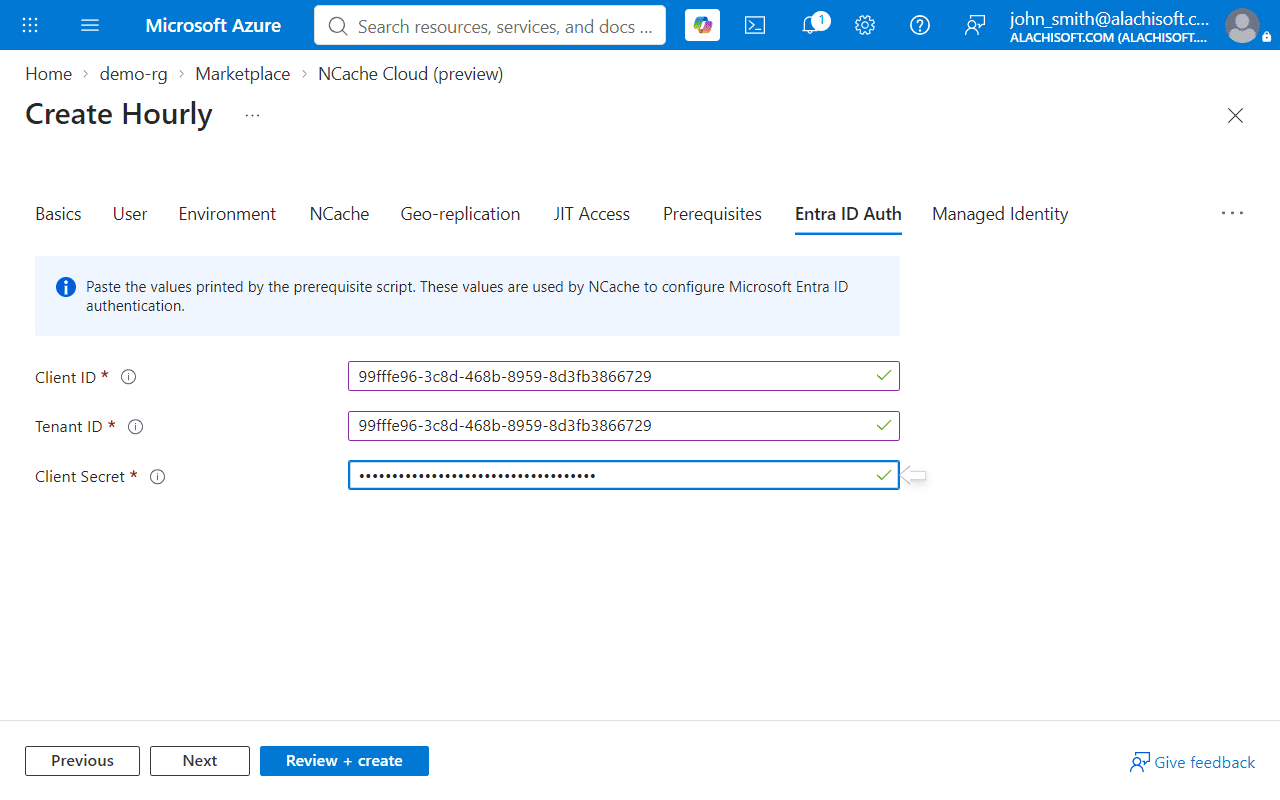Image resolution: width=1280 pixels, height=800 pixels.
Task: Focus the Tenant ID input field
Action: pyautogui.click(x=624, y=426)
